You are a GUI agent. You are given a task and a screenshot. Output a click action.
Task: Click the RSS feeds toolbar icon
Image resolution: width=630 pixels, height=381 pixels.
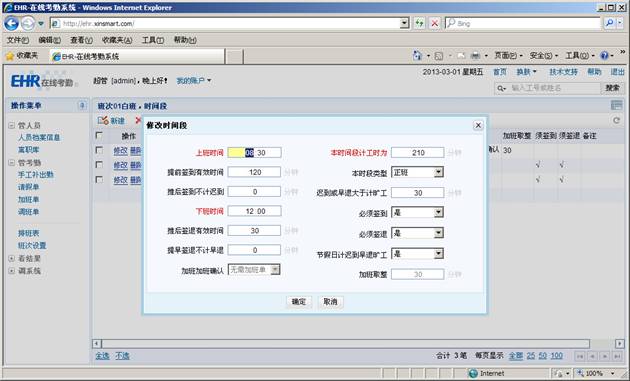tap(439, 55)
